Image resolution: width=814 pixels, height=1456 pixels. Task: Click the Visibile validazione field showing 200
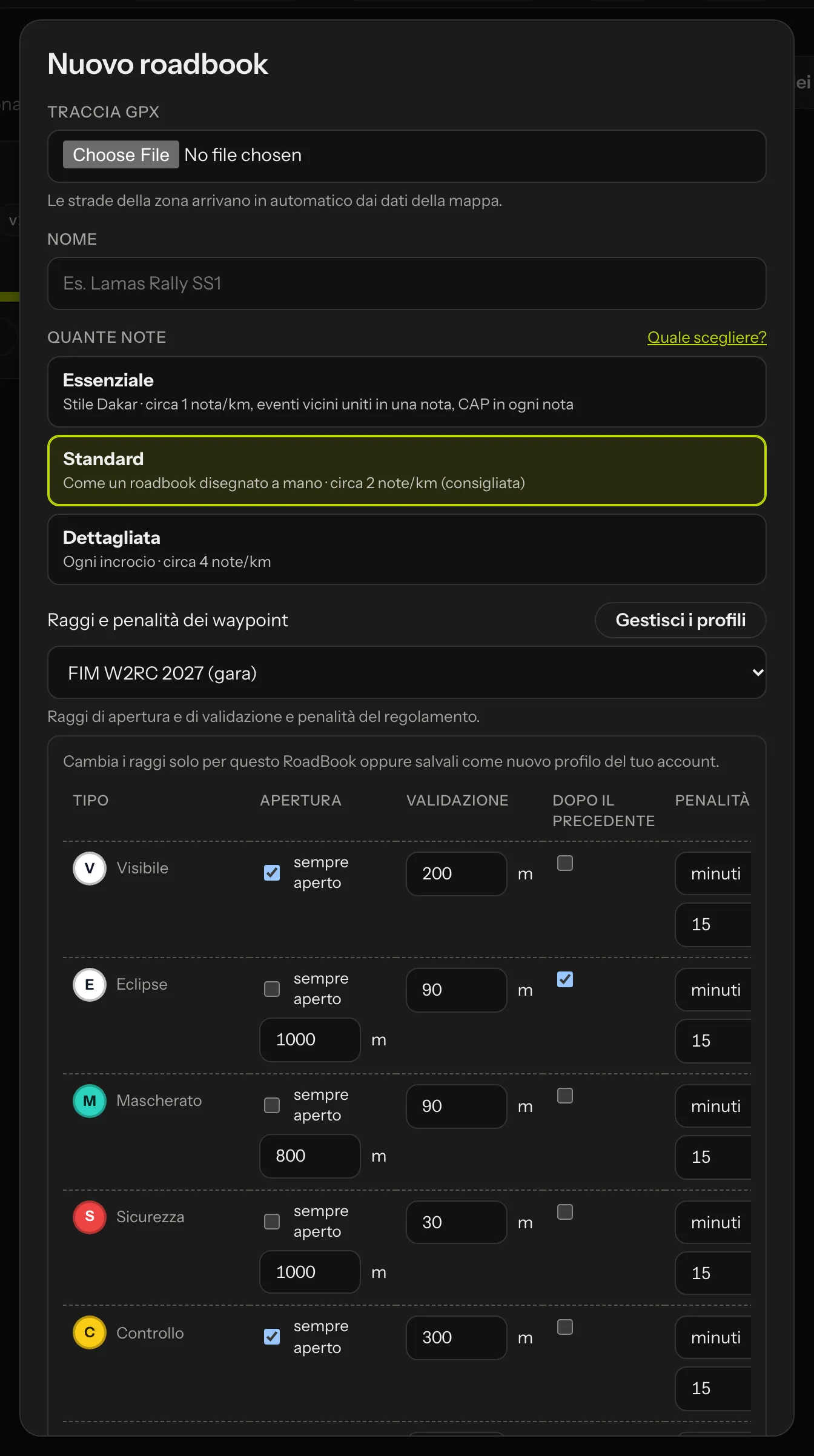coord(457,873)
